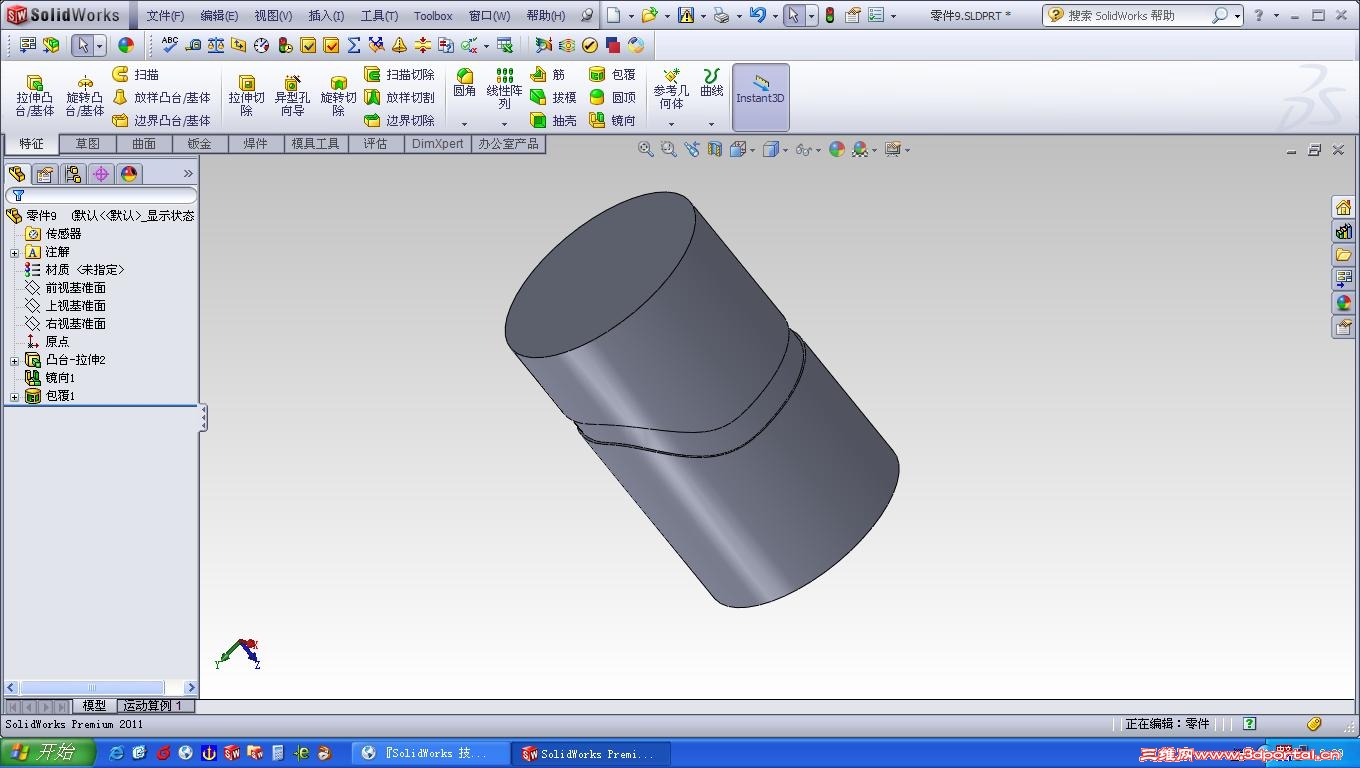This screenshot has width=1360, height=768.
Task: Switch to the 运动算例 1 tab
Action: click(x=155, y=706)
